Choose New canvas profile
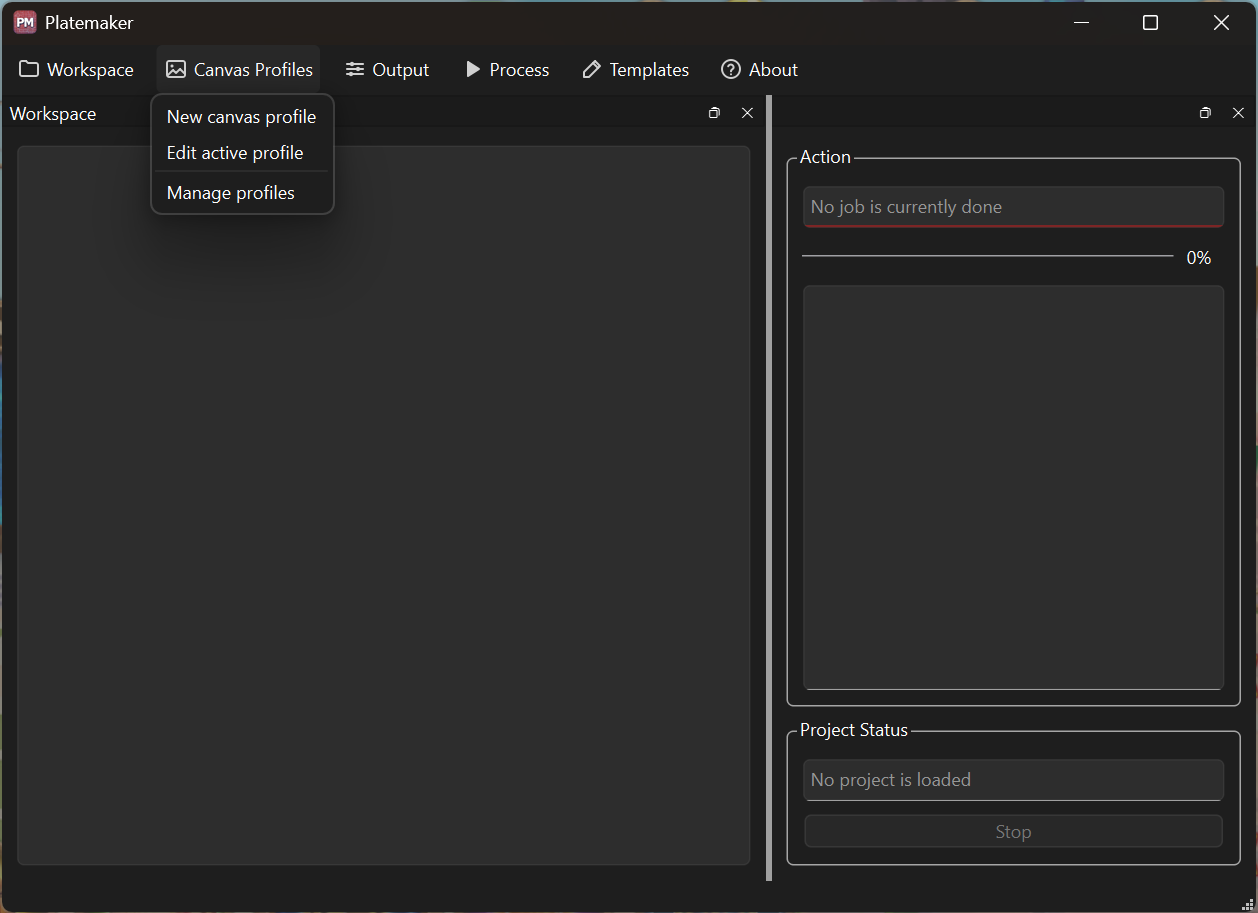1258x913 pixels. (x=242, y=117)
